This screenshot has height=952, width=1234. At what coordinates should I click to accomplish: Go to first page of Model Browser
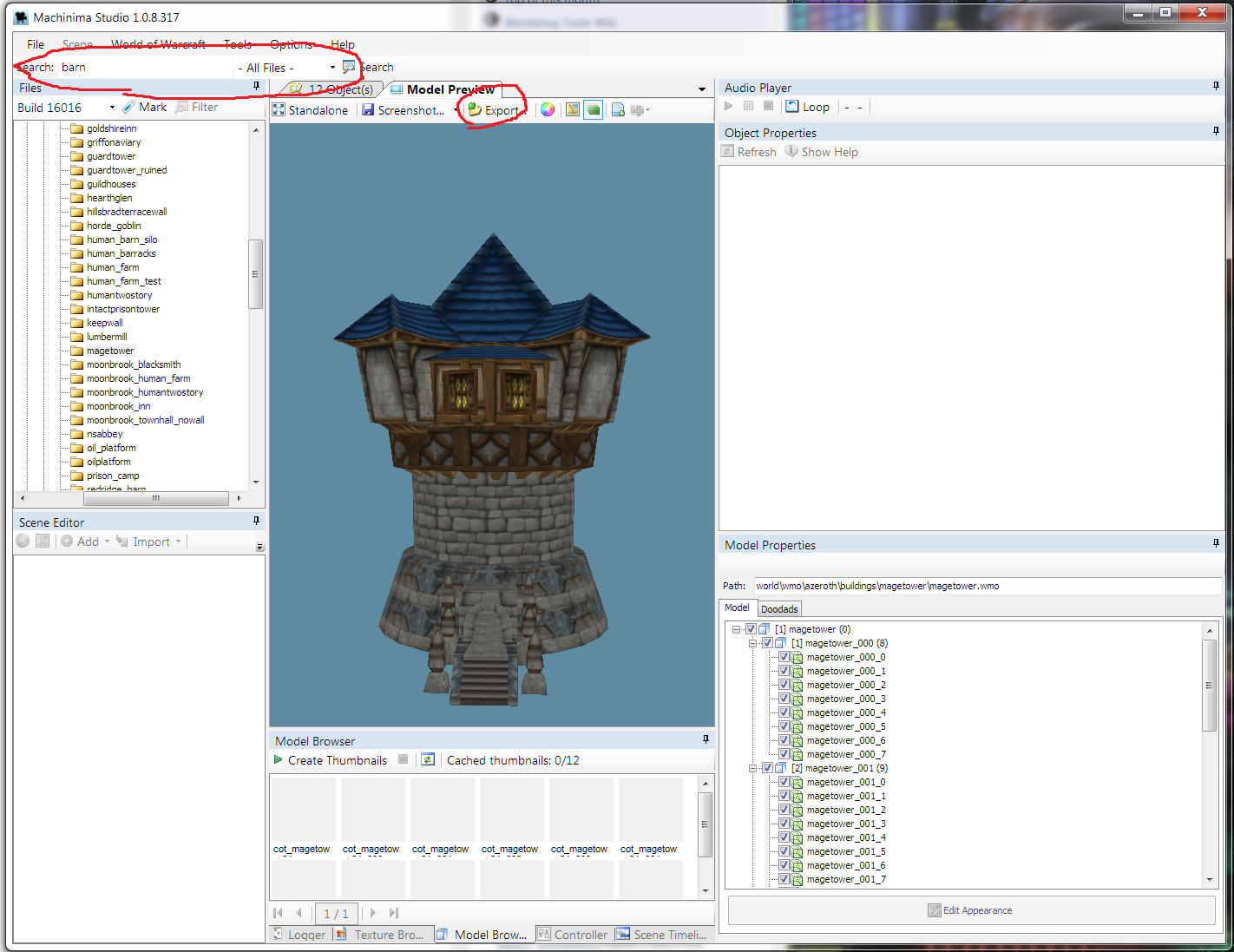(278, 913)
